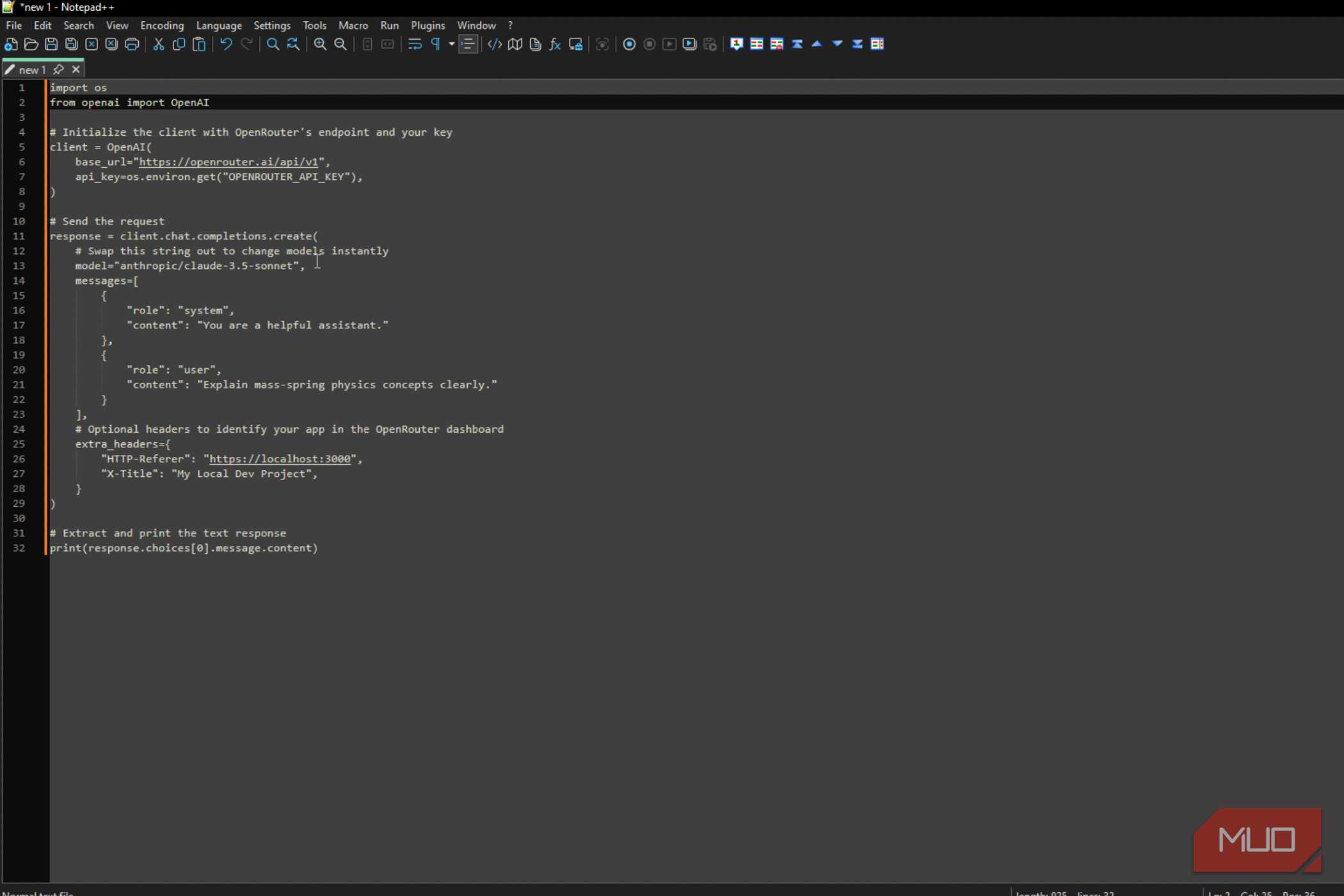Open the Define your language icon
1344x896 pixels.
[495, 44]
